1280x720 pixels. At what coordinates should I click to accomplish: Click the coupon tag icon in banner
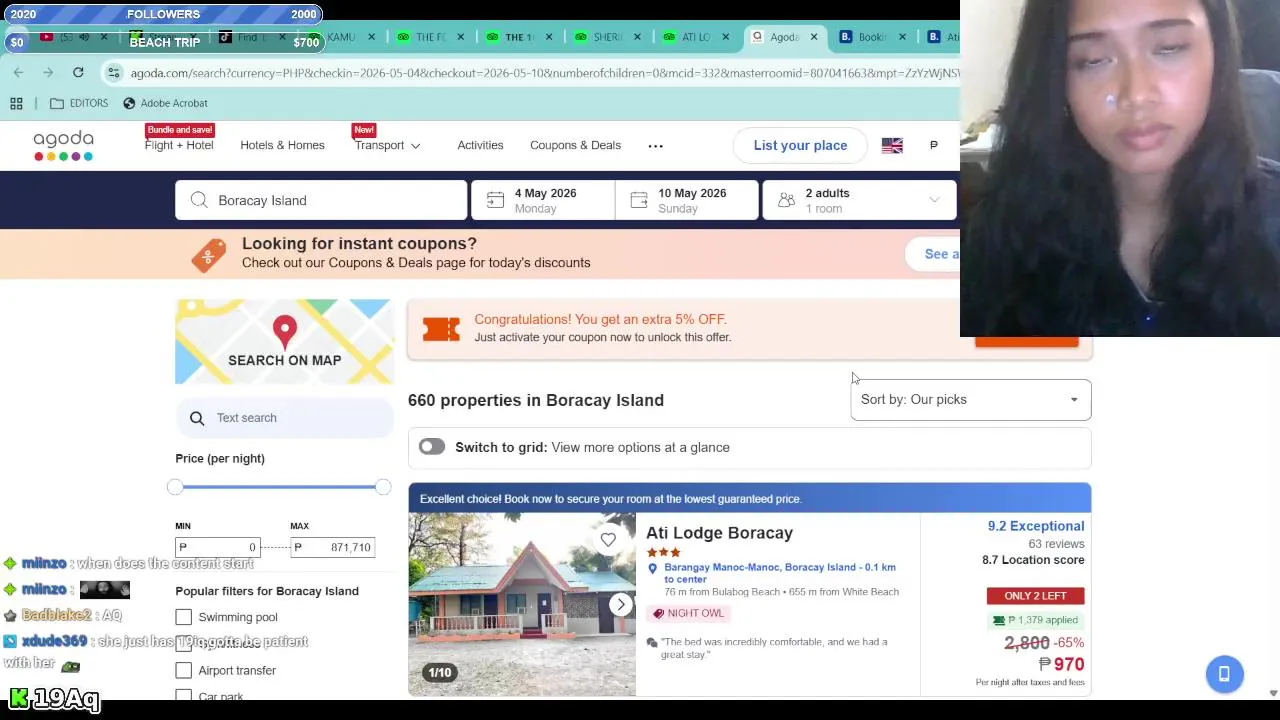pos(209,254)
